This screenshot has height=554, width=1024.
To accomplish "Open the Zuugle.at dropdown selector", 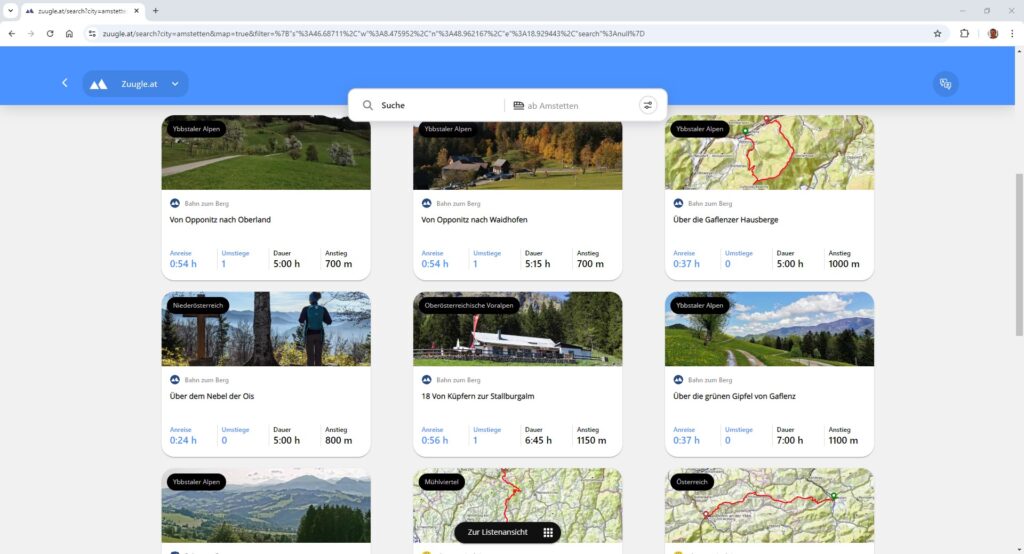I will point(136,84).
